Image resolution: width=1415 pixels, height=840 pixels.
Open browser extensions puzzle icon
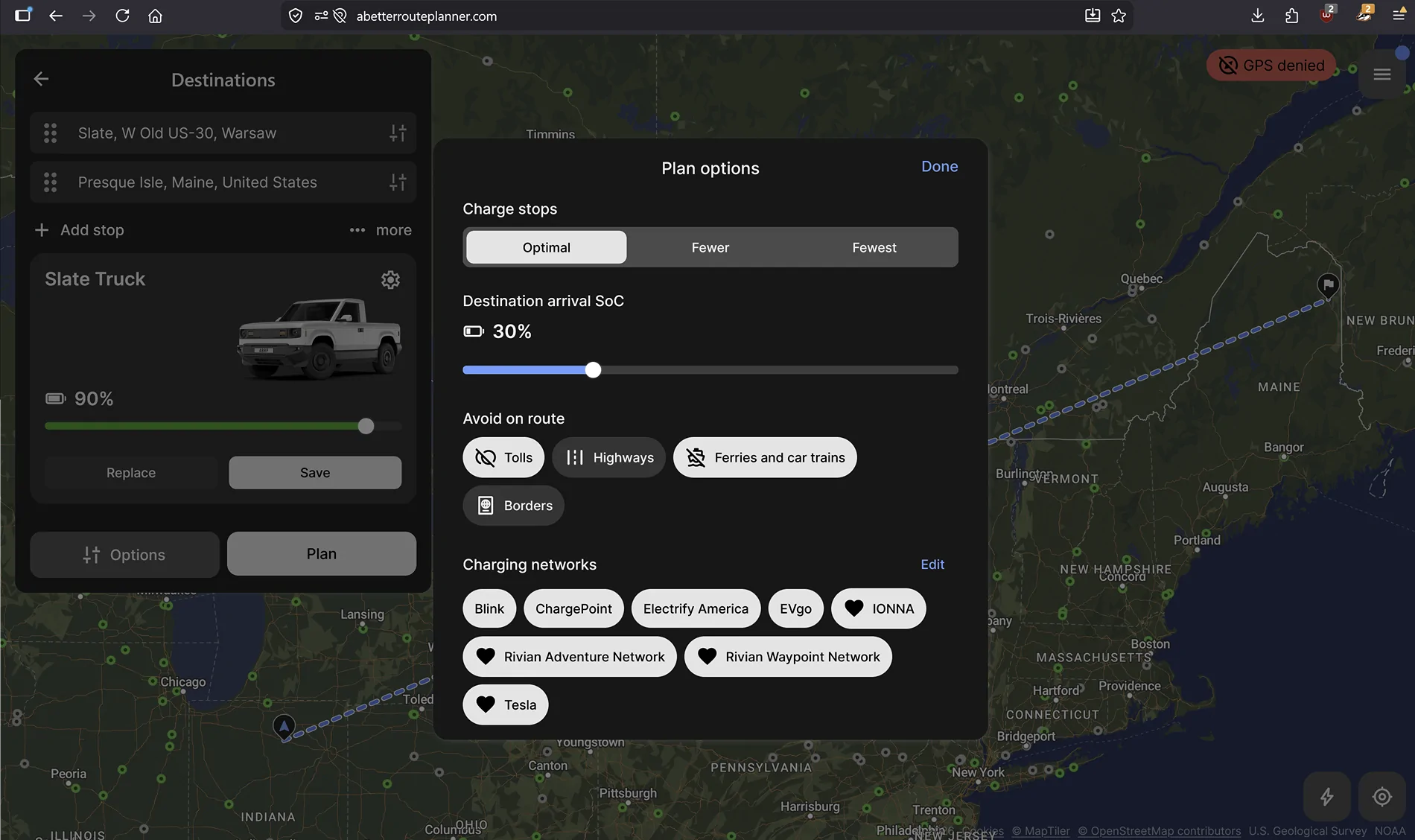(1292, 16)
